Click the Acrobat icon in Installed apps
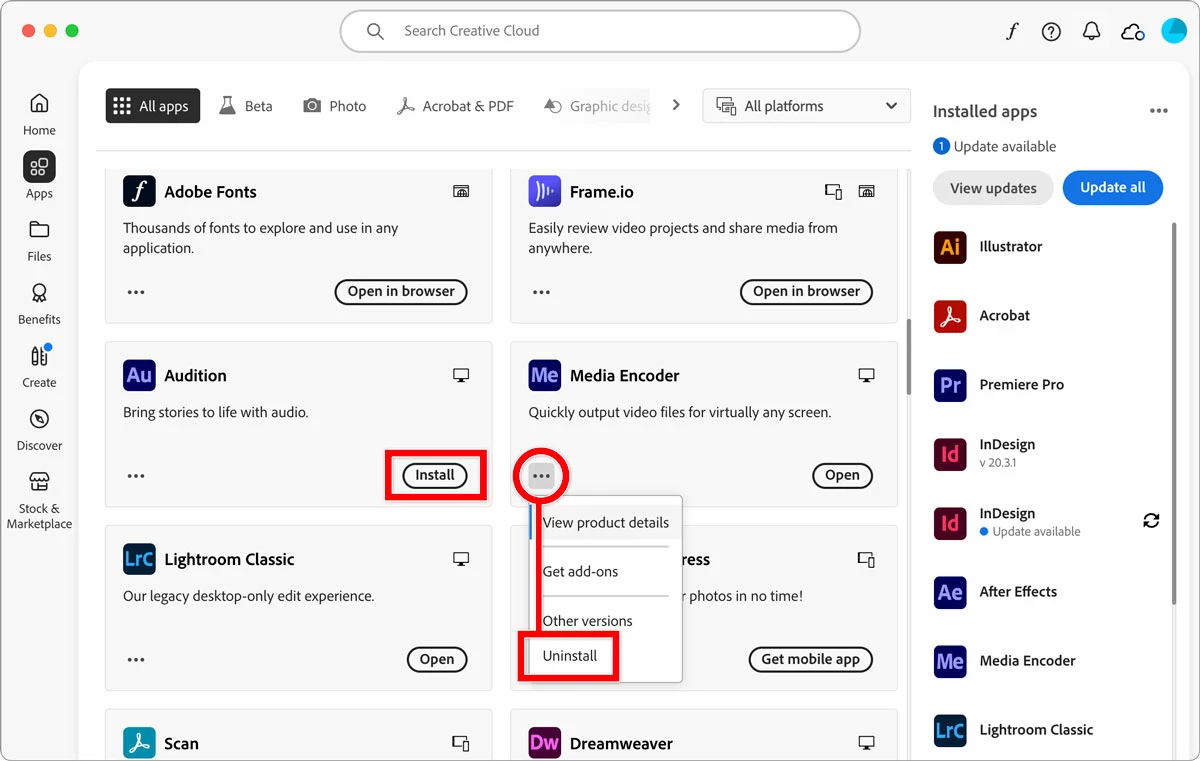 (x=950, y=316)
